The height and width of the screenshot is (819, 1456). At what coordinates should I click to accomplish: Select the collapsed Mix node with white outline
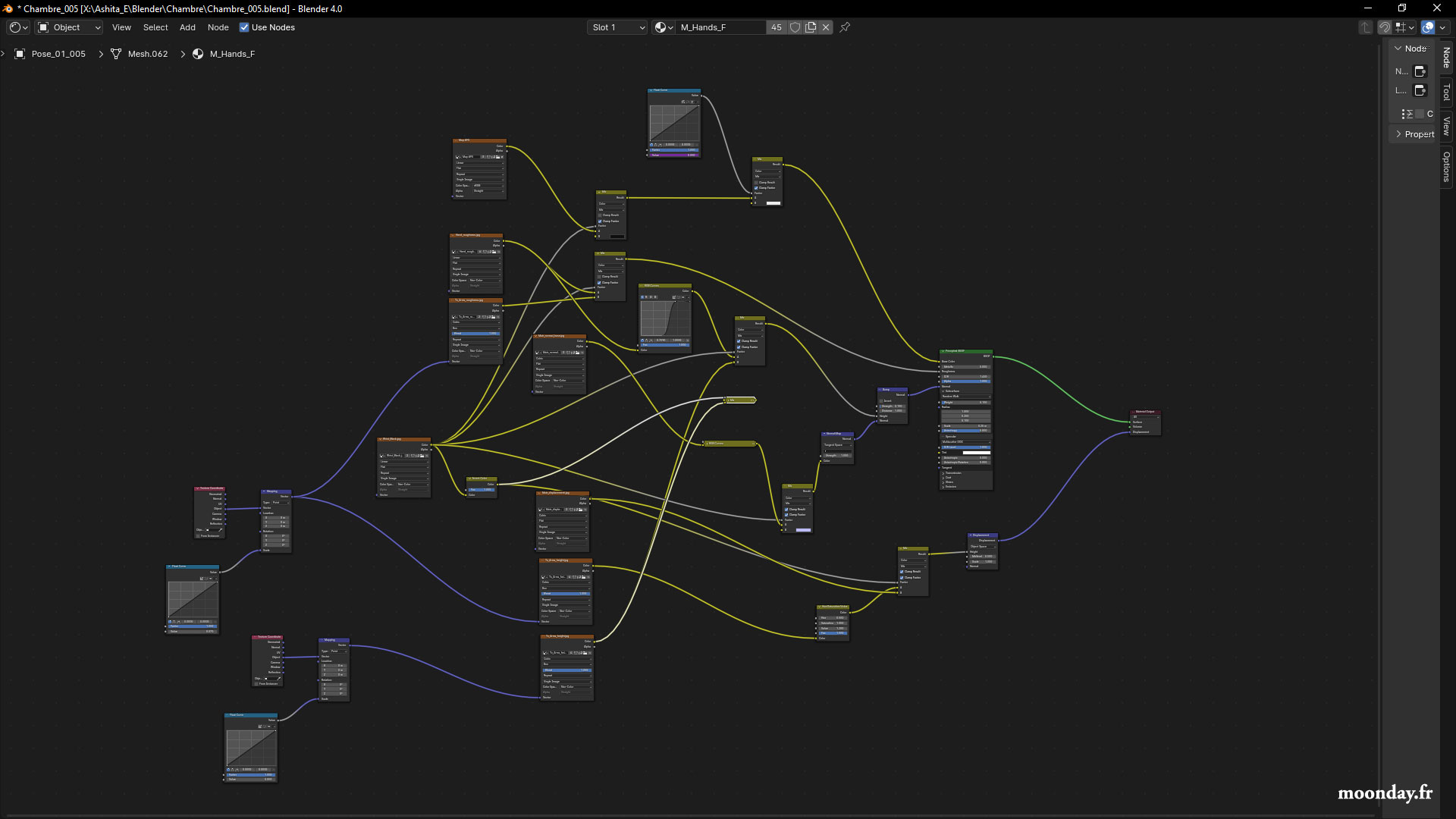[x=740, y=400]
